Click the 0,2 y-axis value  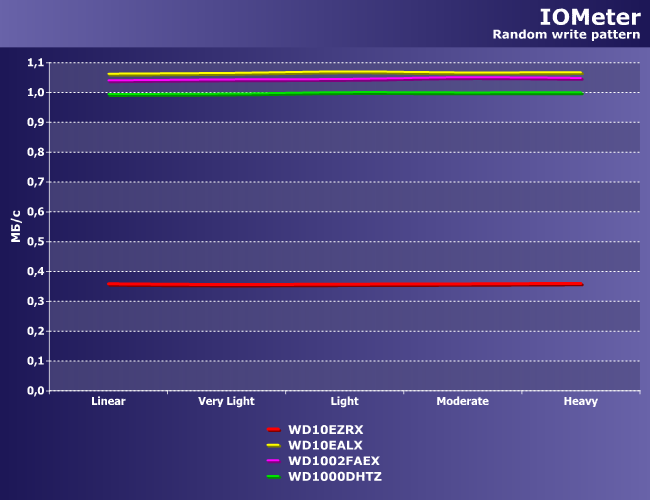tap(36, 331)
